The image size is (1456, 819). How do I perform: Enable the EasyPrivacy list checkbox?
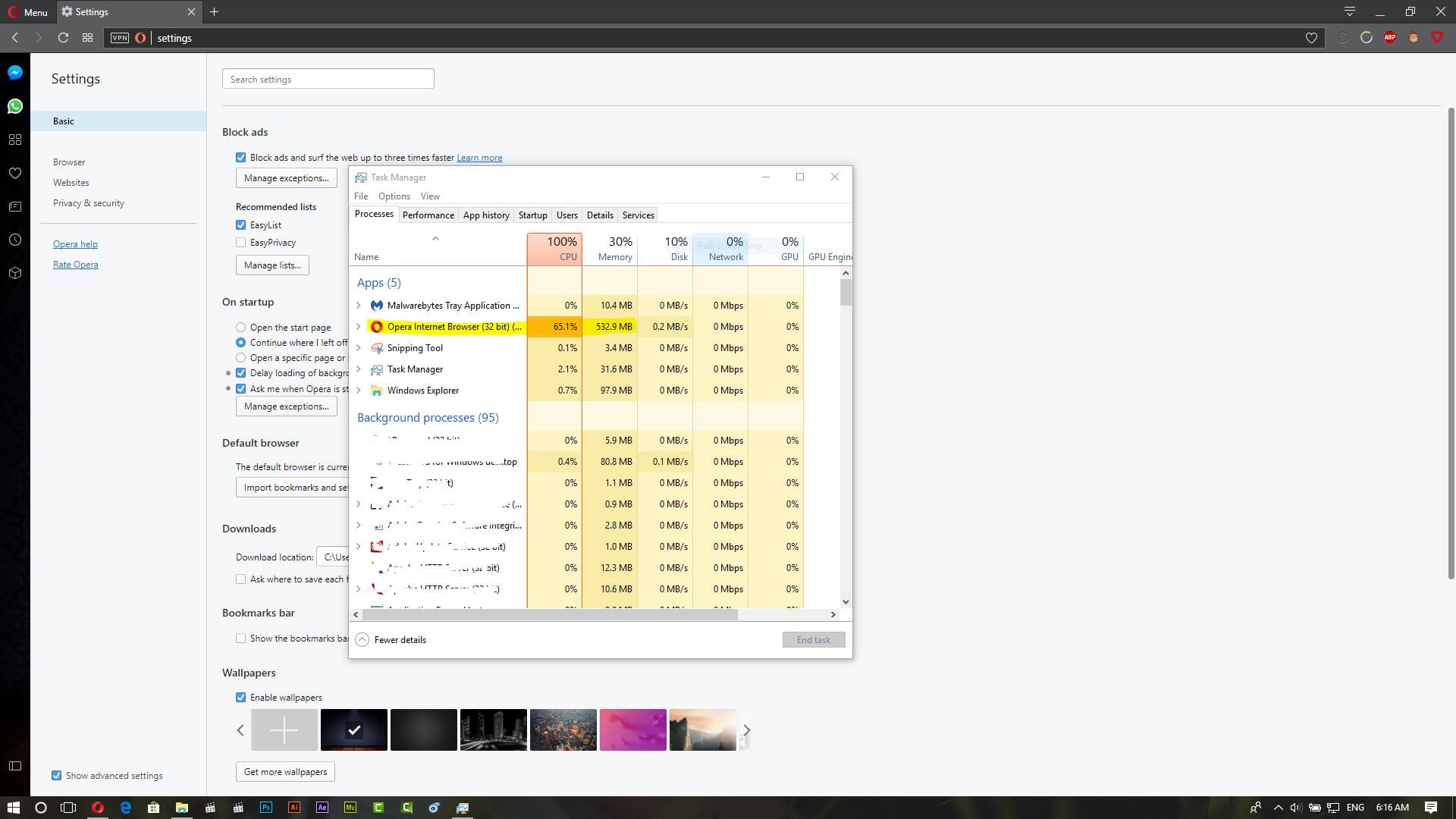[x=240, y=243]
